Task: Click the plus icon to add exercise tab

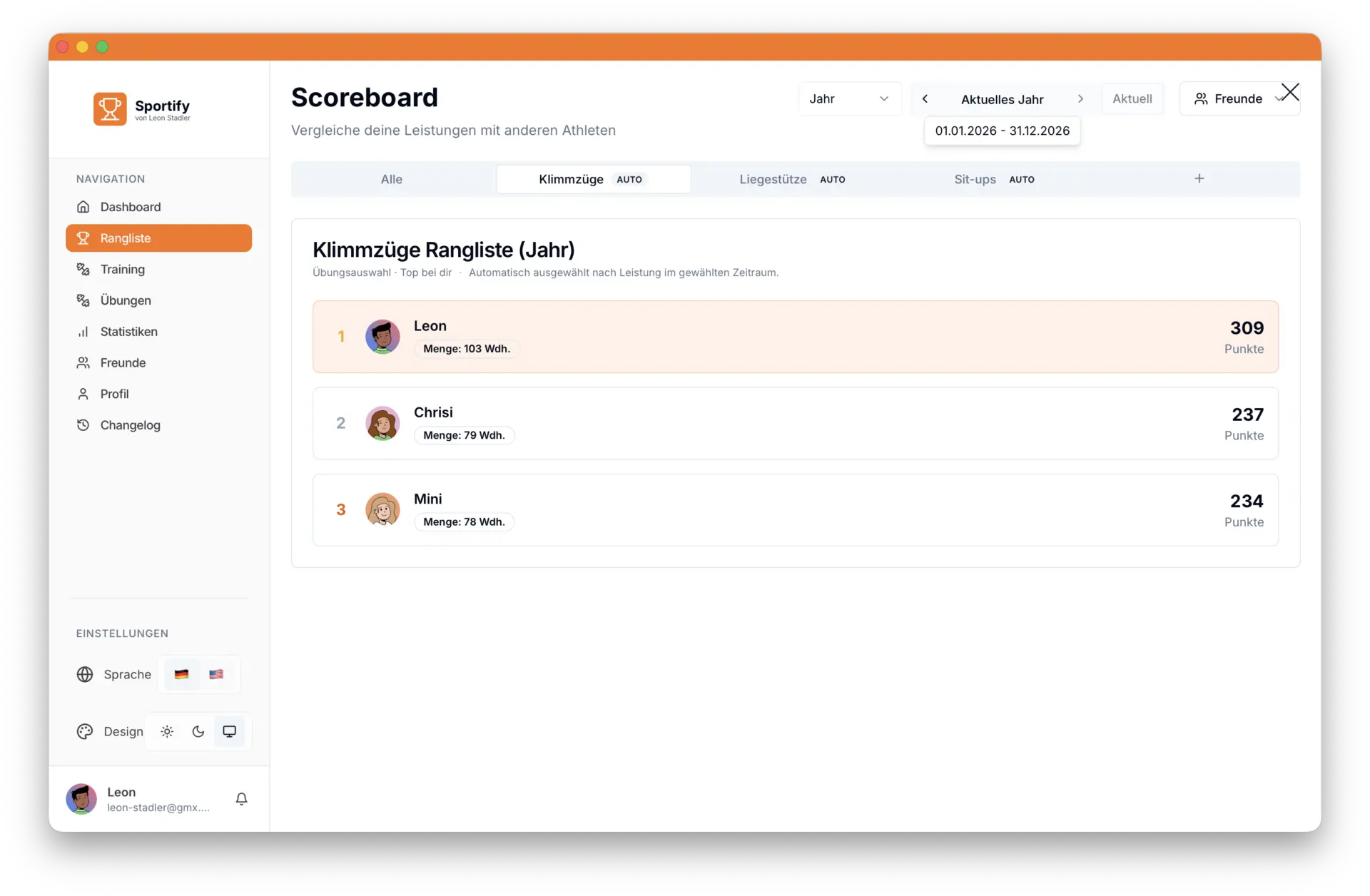Action: coord(1199,178)
